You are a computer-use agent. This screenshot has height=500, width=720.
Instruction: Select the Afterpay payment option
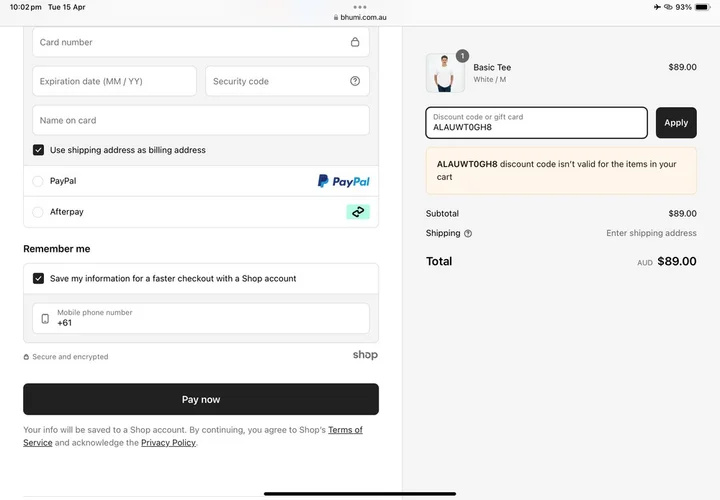(38, 212)
